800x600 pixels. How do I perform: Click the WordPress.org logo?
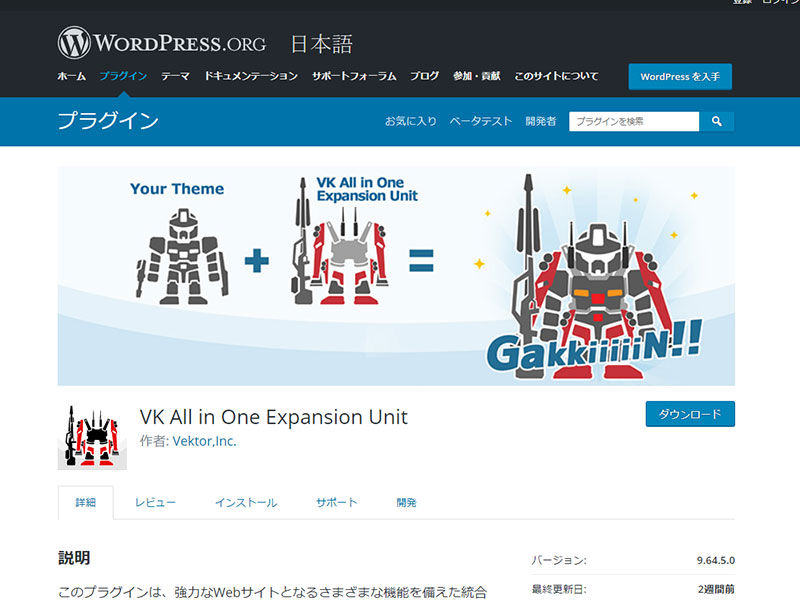pos(162,43)
